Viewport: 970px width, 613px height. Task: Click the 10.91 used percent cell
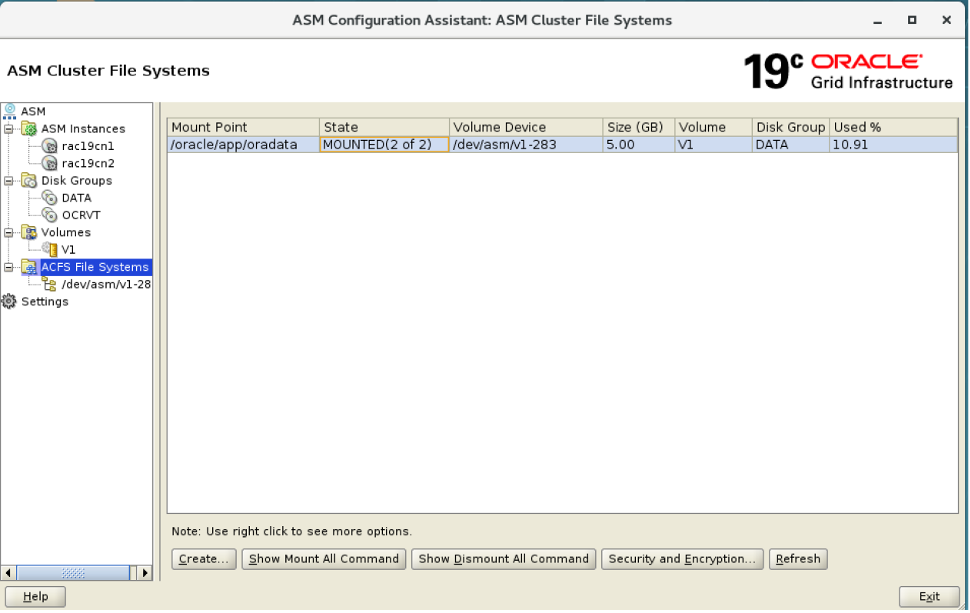pos(893,145)
